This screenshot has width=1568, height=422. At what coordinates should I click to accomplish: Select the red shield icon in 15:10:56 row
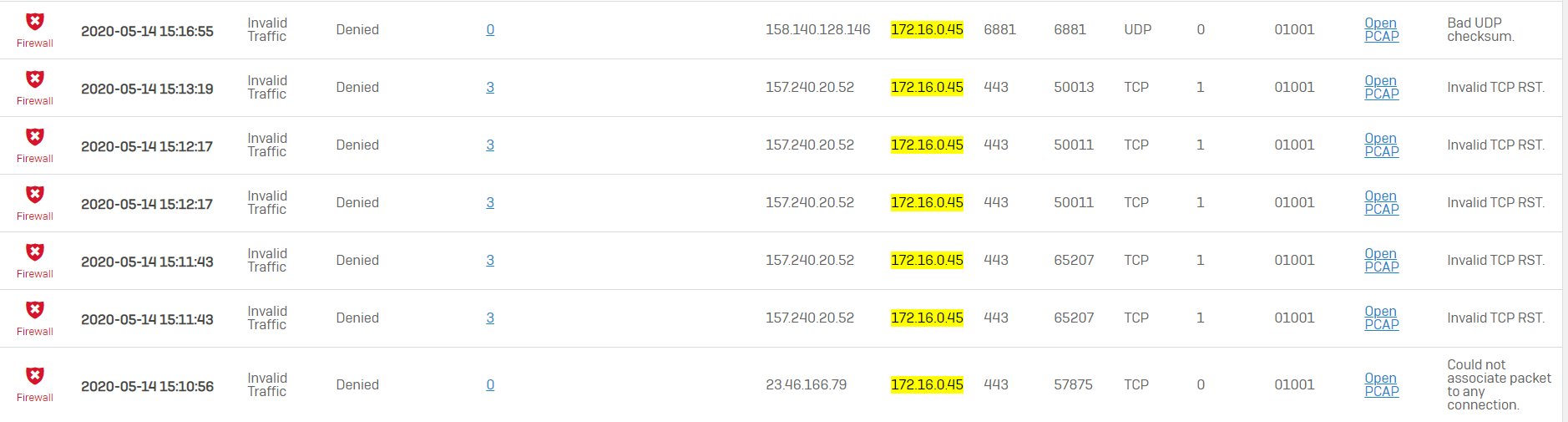pyautogui.click(x=35, y=376)
